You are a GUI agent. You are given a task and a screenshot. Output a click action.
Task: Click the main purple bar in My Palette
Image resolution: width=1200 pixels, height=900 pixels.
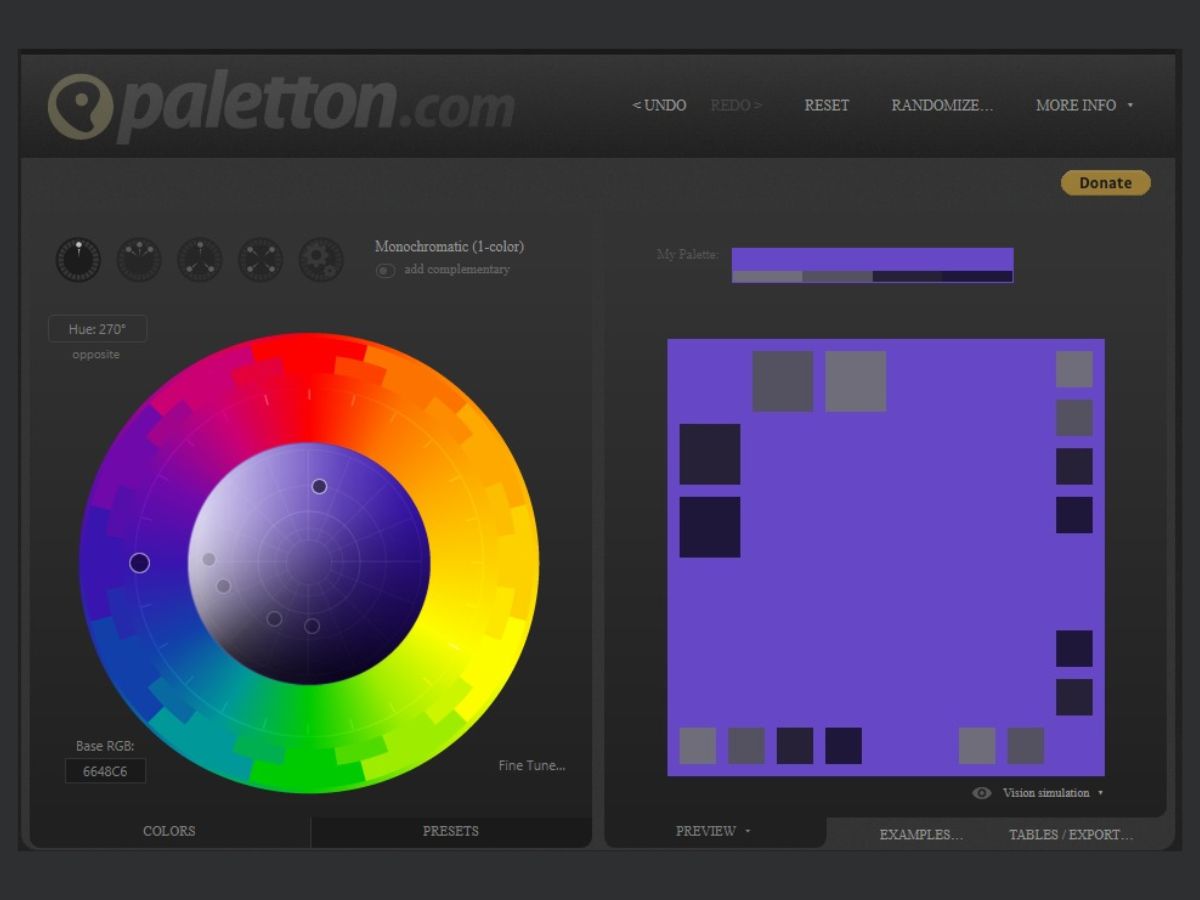click(x=872, y=259)
